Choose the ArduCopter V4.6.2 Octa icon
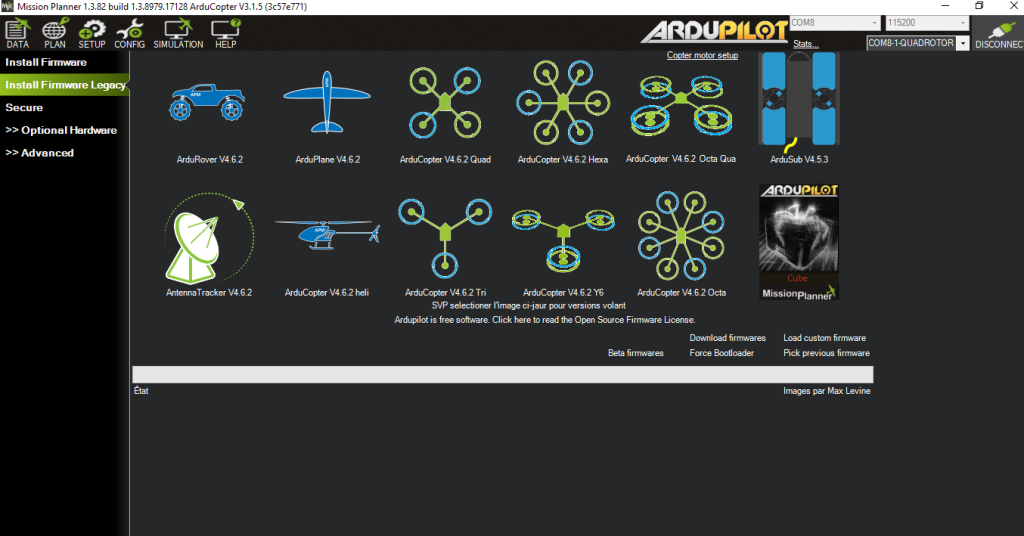1024x536 pixels. tap(680, 236)
